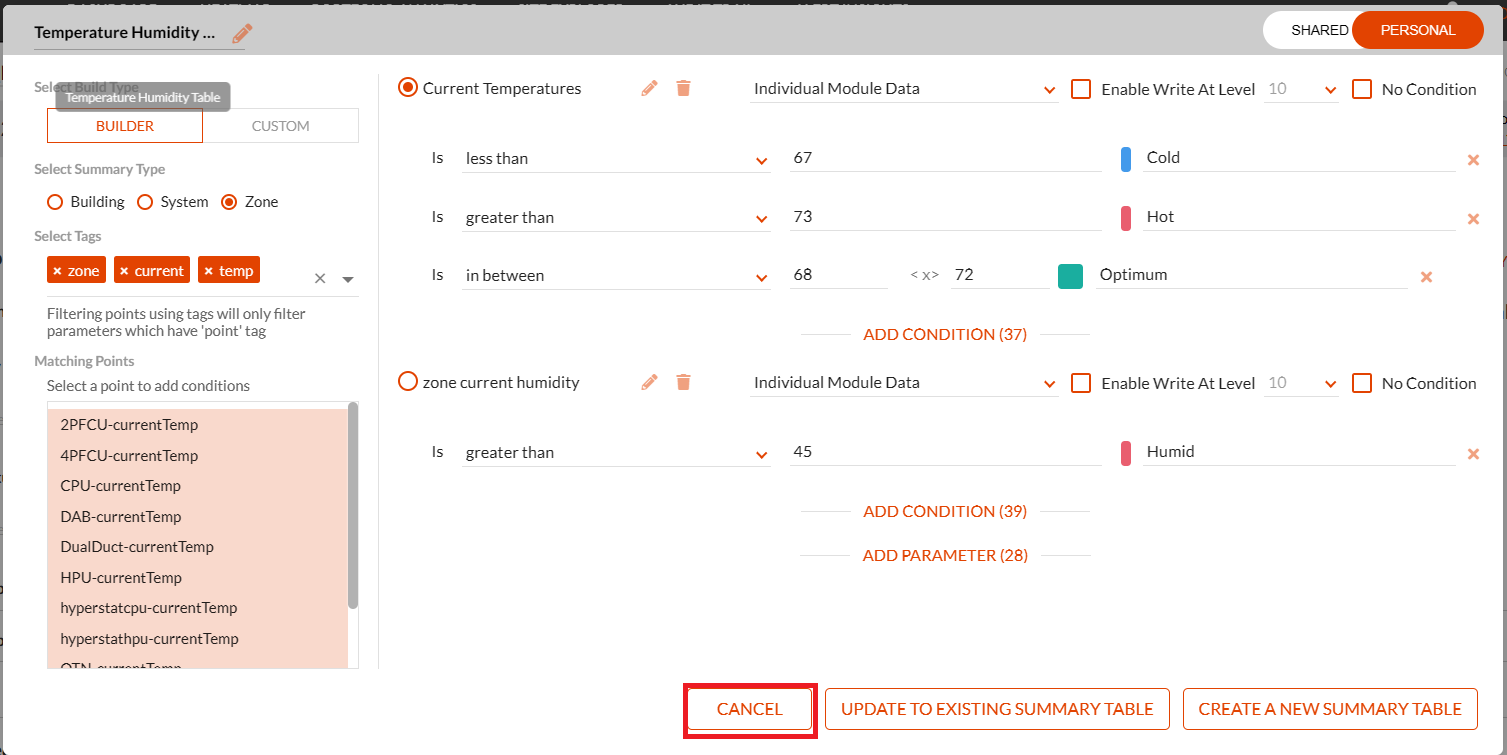The height and width of the screenshot is (755, 1507).
Task: Open the tags dropdown arrow
Action: pyautogui.click(x=348, y=279)
